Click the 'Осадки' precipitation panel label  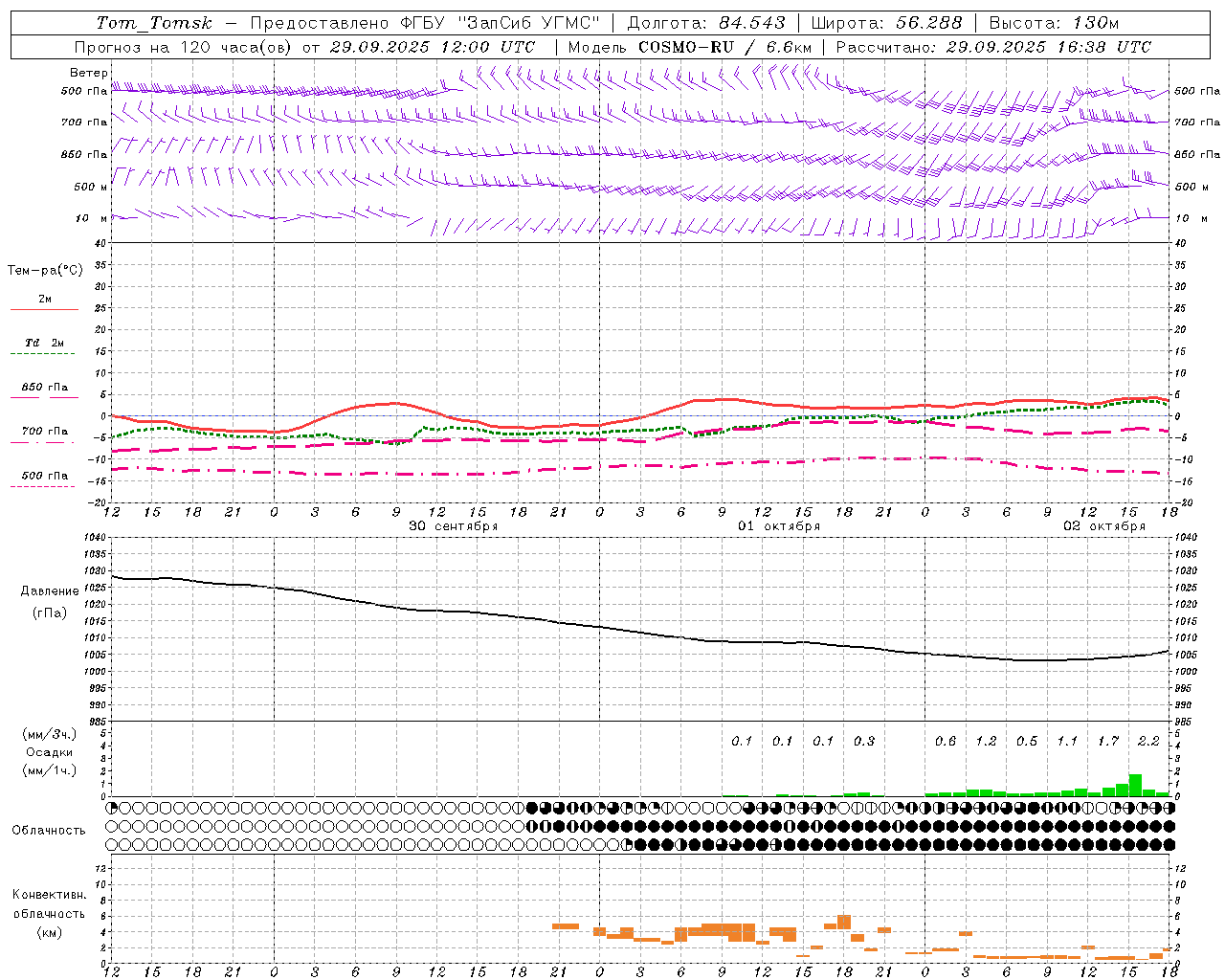point(50,752)
